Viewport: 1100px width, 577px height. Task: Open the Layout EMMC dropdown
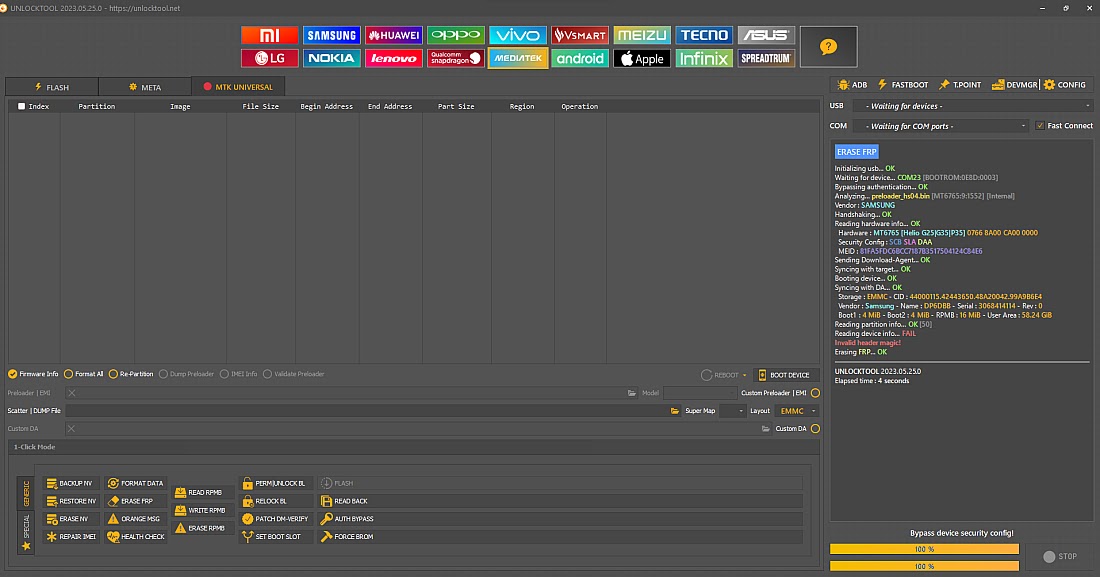797,411
